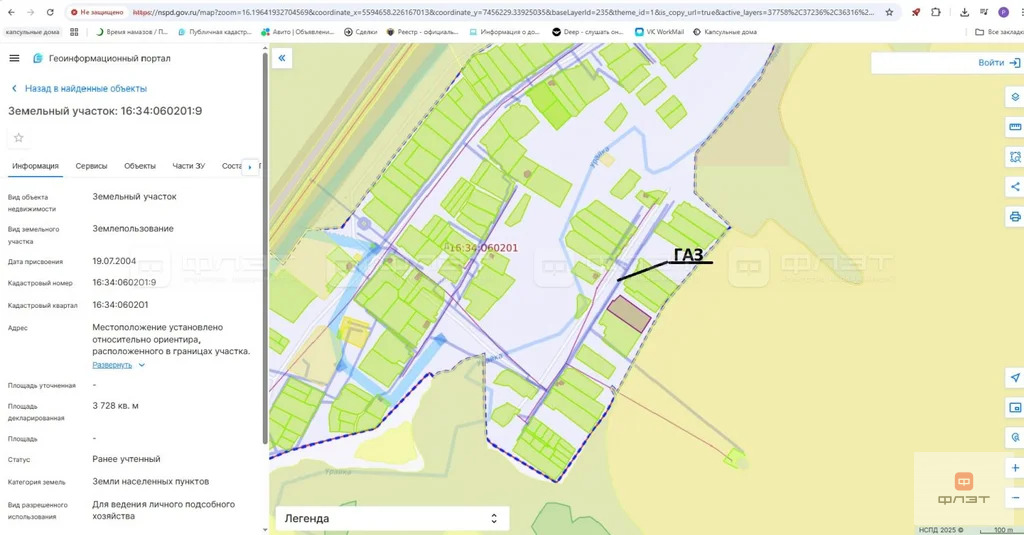Click the share map icon
Viewport: 1024px width, 535px height.
click(x=1015, y=186)
